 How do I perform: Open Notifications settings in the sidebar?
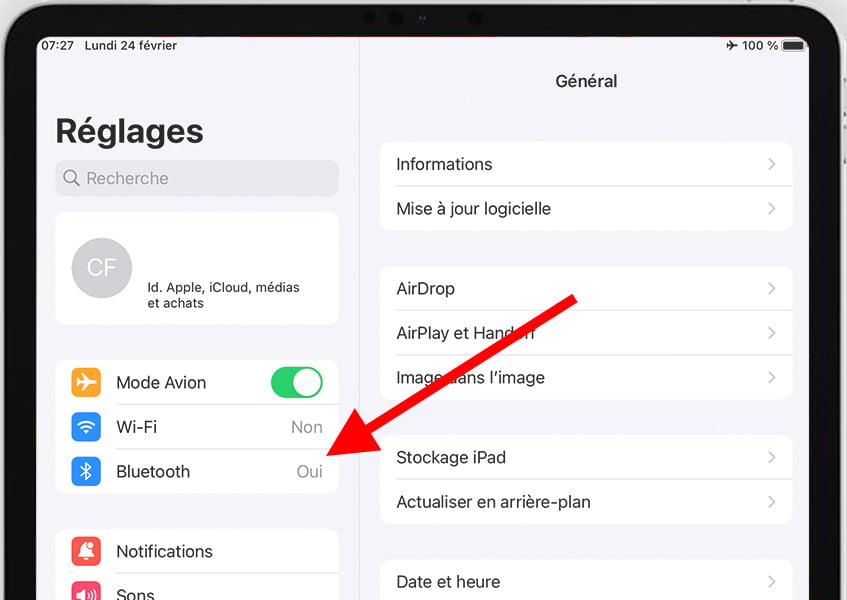197,551
